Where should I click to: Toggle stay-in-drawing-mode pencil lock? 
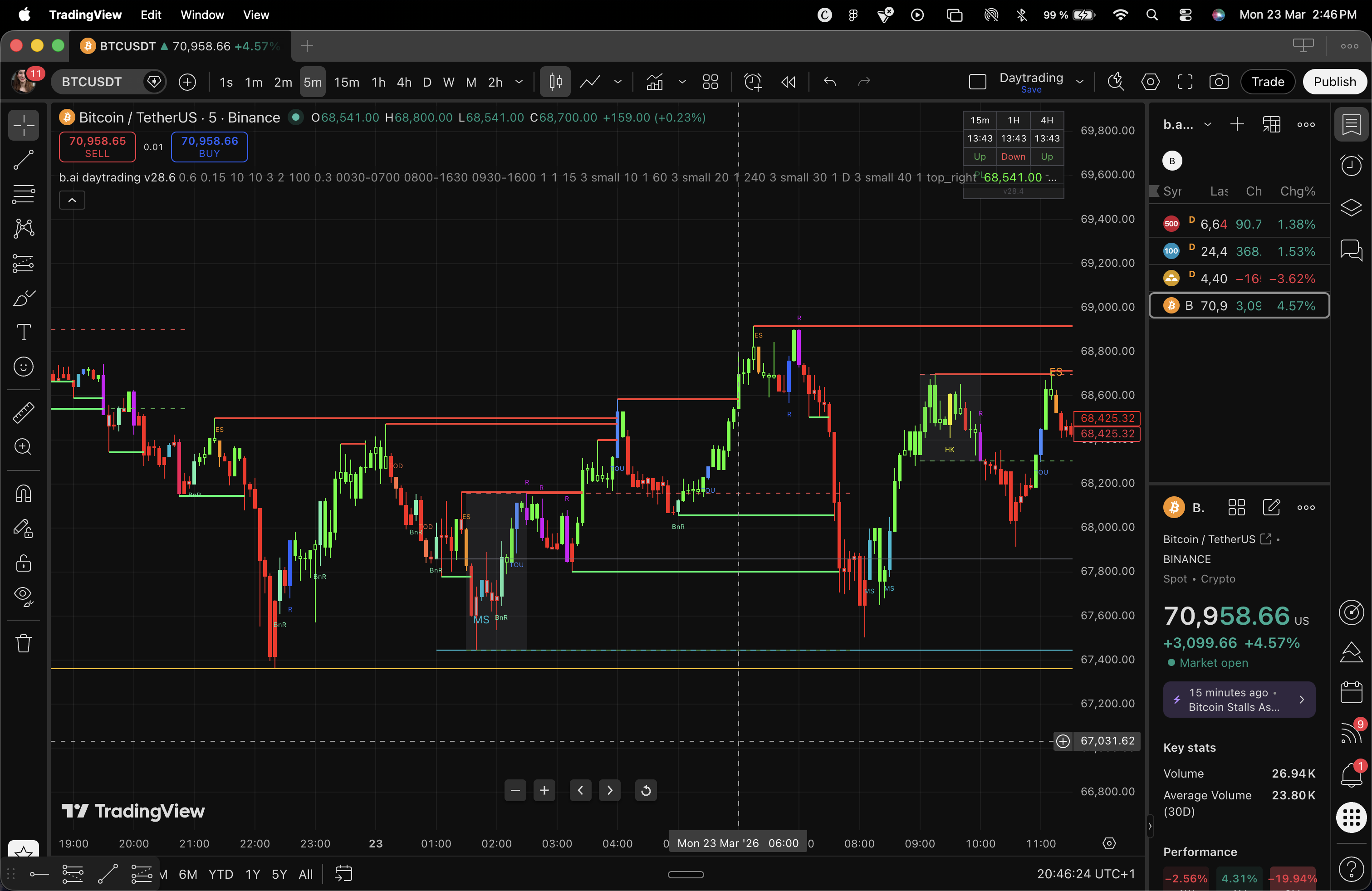point(24,529)
